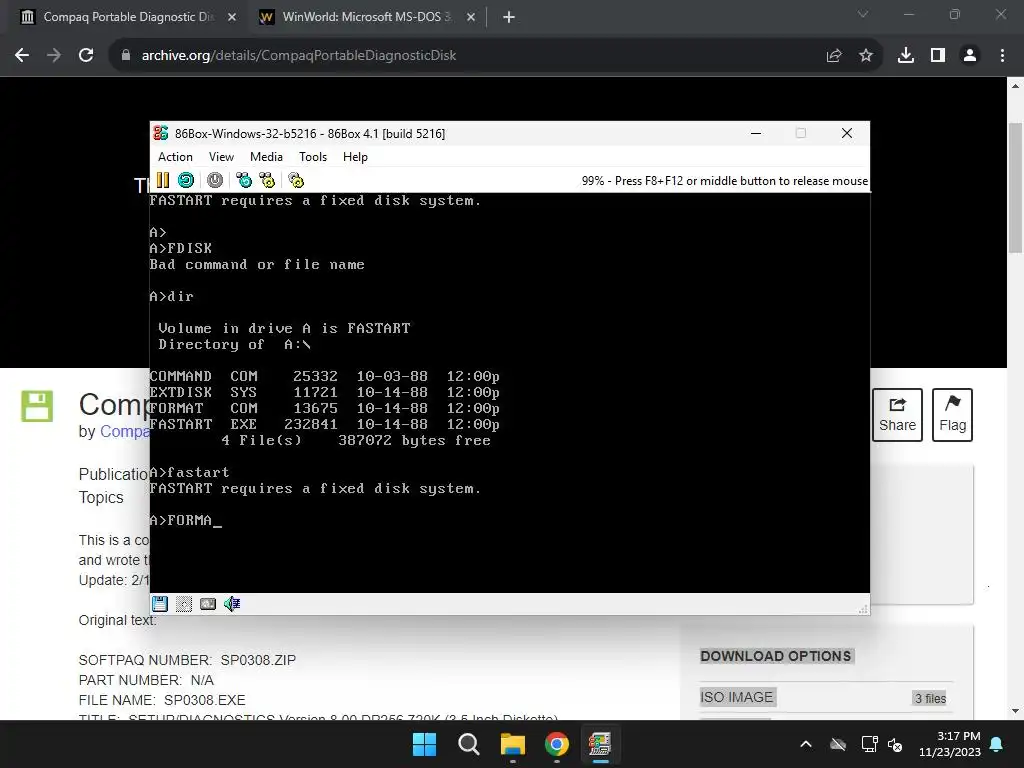Click the green floppy software icon
This screenshot has width=1024, height=768.
[x=37, y=406]
